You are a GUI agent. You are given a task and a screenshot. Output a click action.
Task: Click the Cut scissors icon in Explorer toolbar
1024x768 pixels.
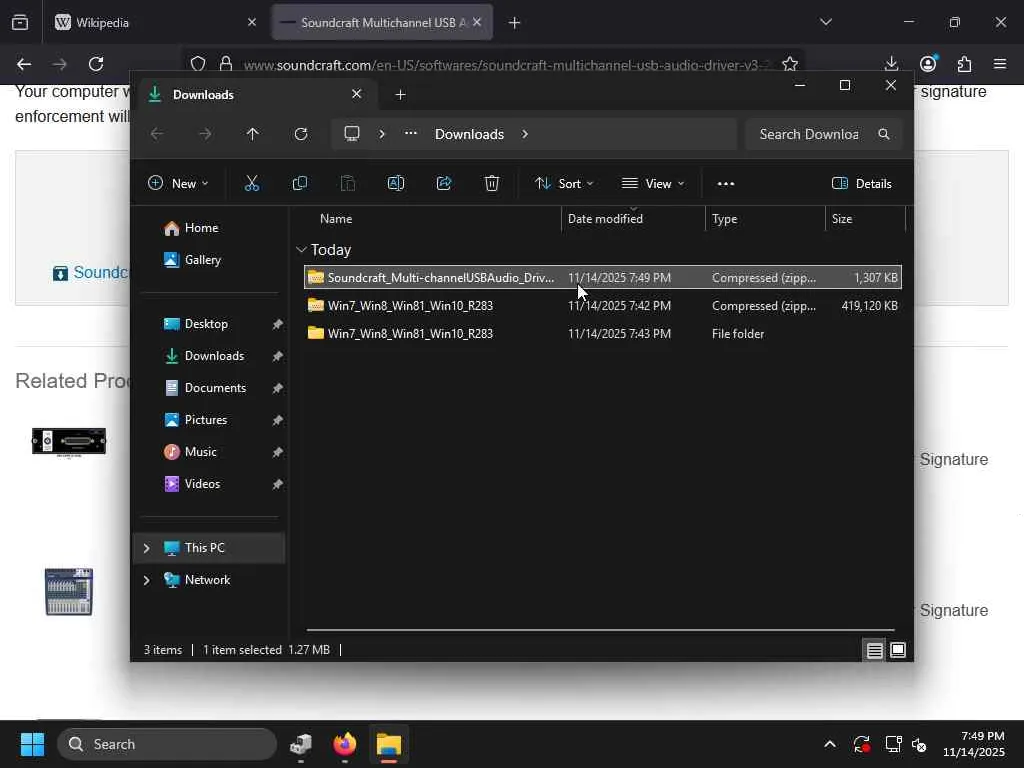click(251, 184)
